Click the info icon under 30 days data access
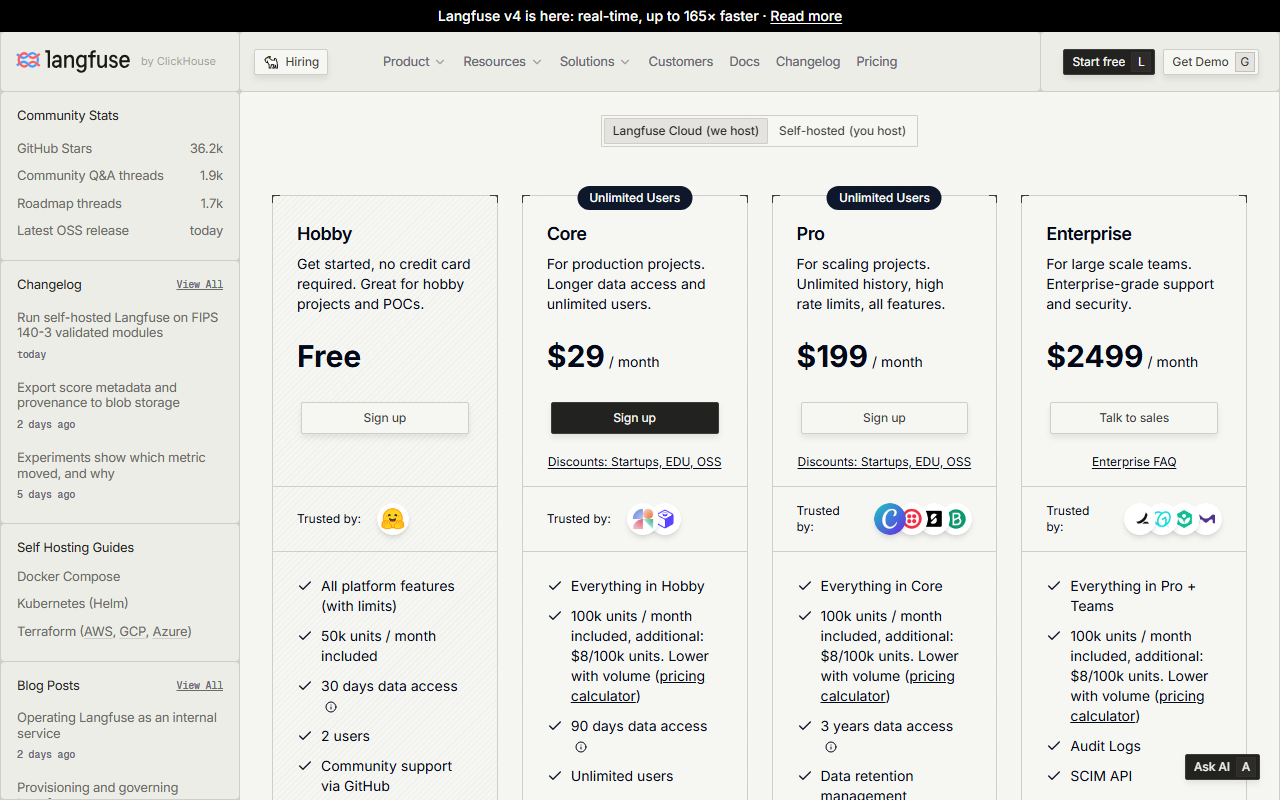The width and height of the screenshot is (1280, 800). [x=331, y=707]
